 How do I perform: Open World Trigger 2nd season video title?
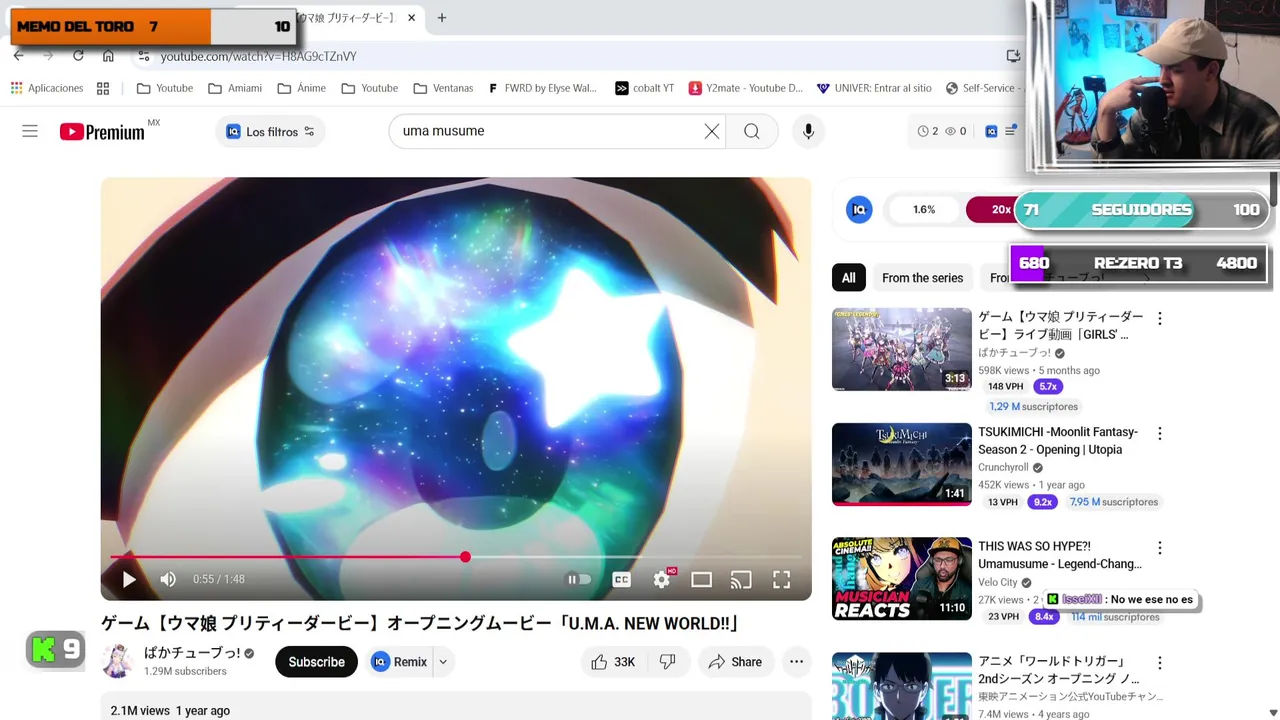(1058, 670)
